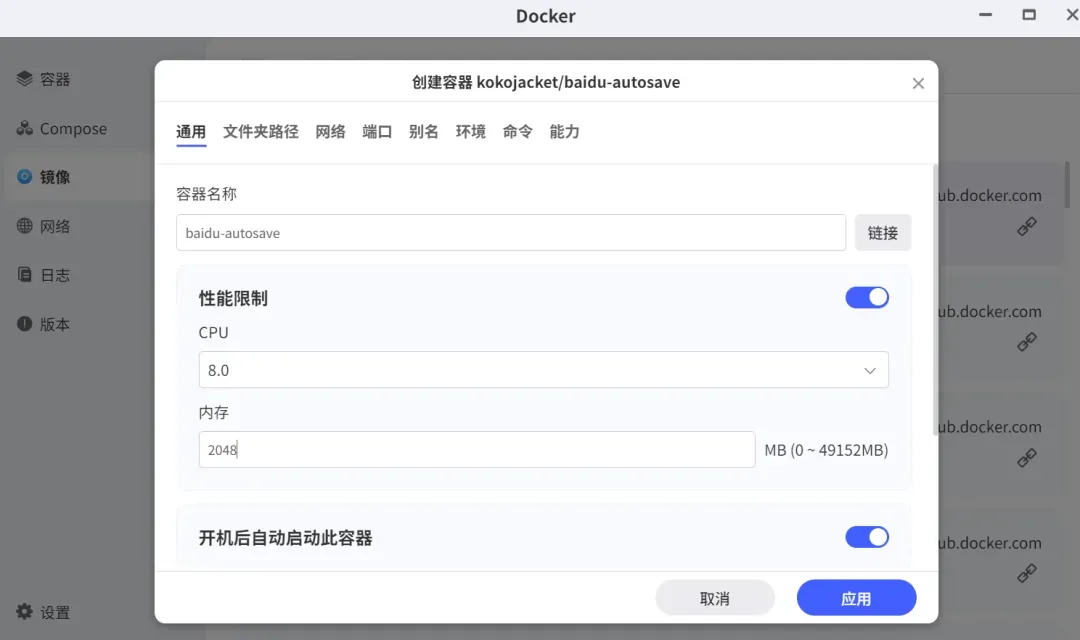Expand the CPU 8.0 dropdown
The image size is (1080, 640).
click(543, 370)
